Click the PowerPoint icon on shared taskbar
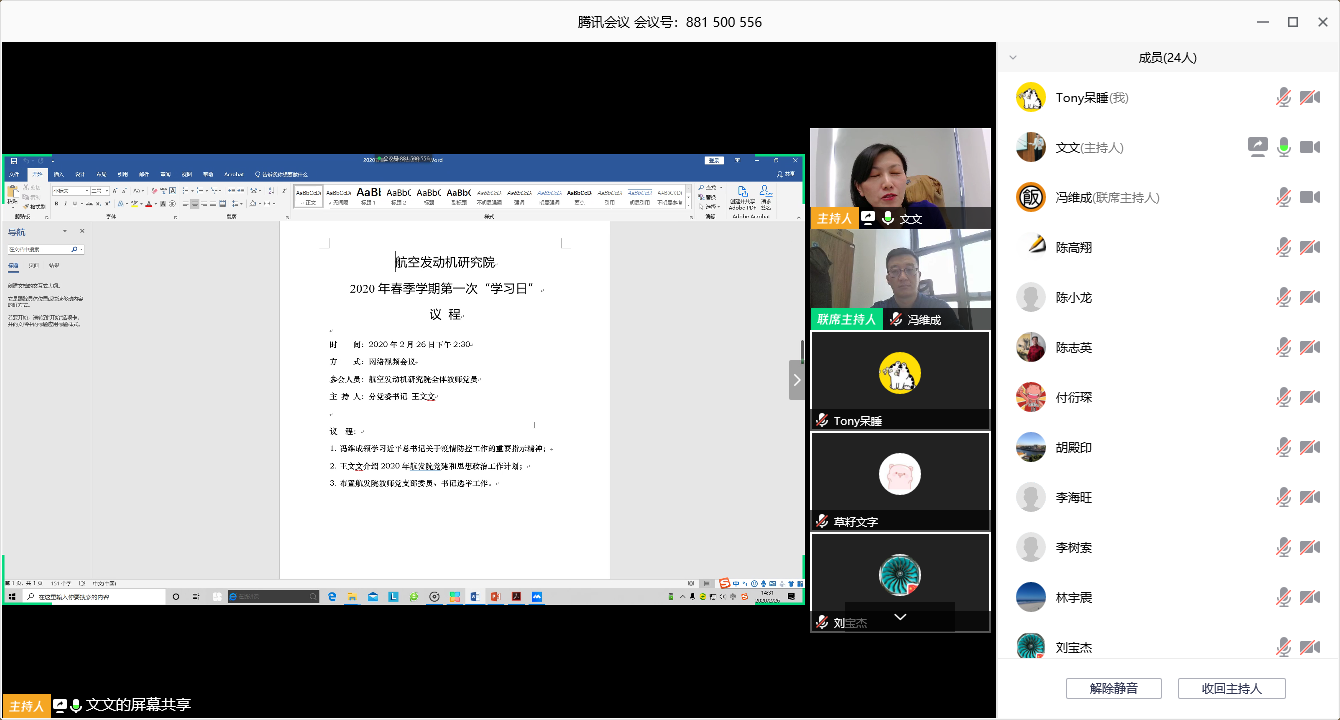The height and width of the screenshot is (720, 1340). (x=495, y=597)
